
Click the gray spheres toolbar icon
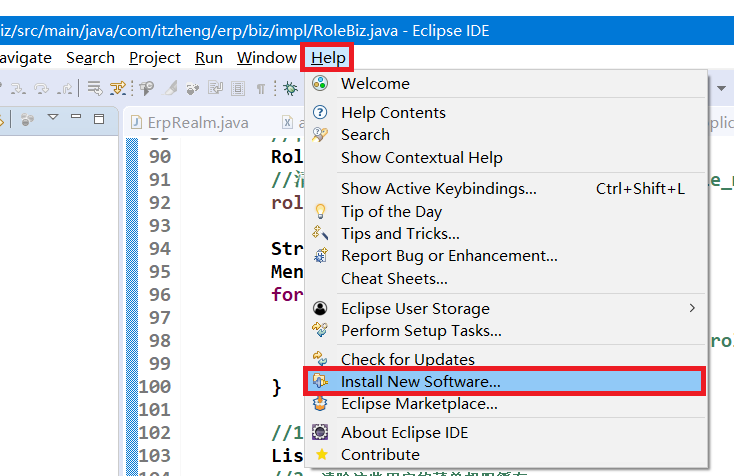tap(192, 88)
